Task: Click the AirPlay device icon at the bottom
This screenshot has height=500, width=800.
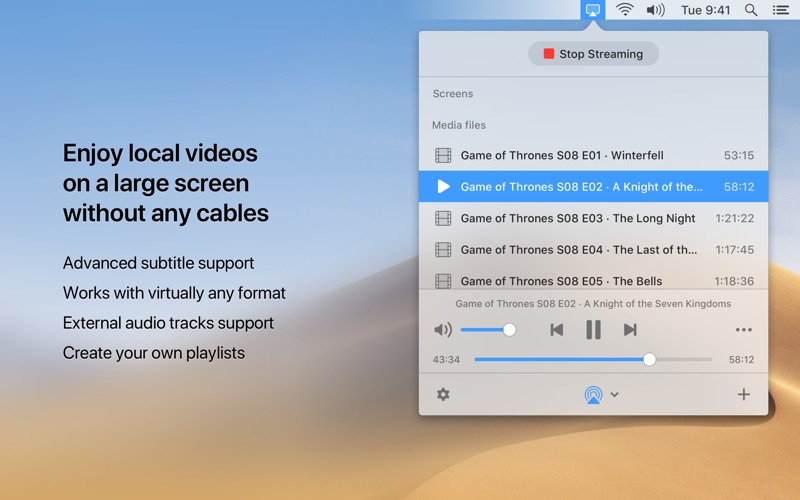Action: tap(593, 395)
